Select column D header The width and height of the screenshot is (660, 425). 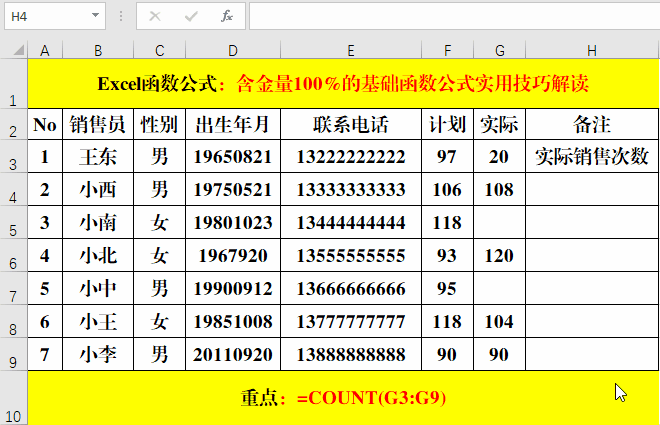coord(233,50)
